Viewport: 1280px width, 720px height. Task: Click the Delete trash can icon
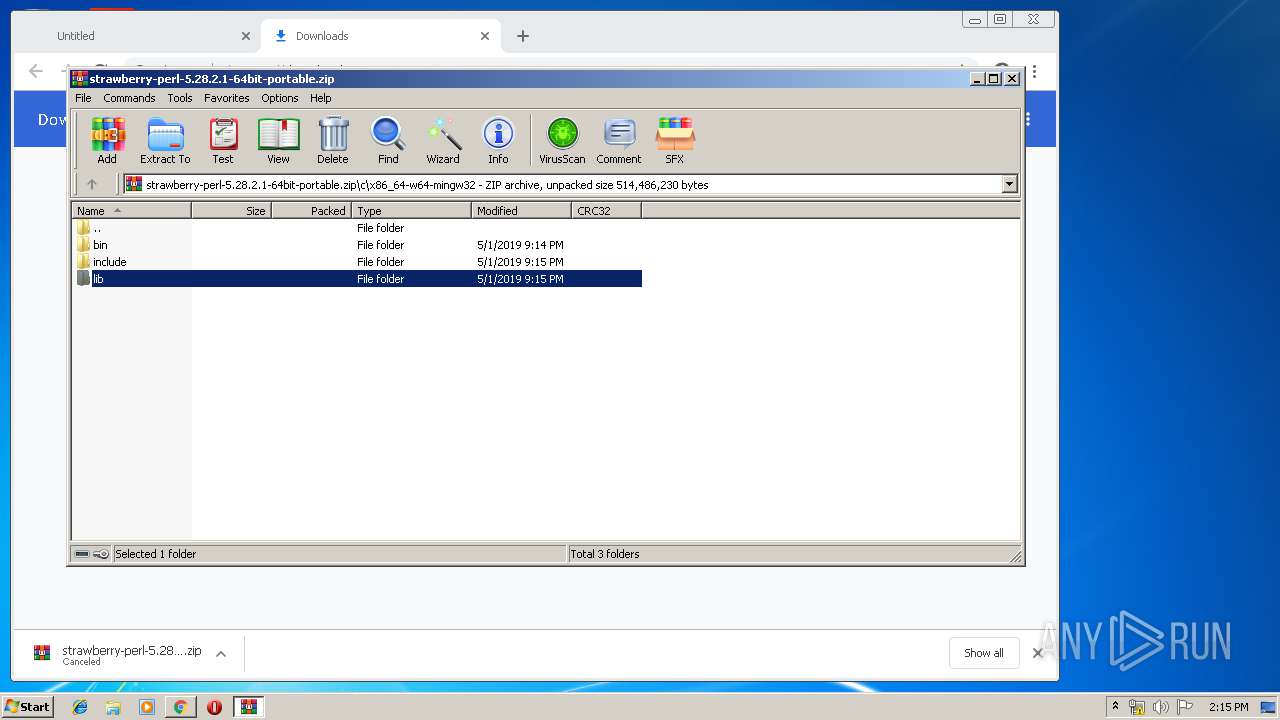pos(333,140)
